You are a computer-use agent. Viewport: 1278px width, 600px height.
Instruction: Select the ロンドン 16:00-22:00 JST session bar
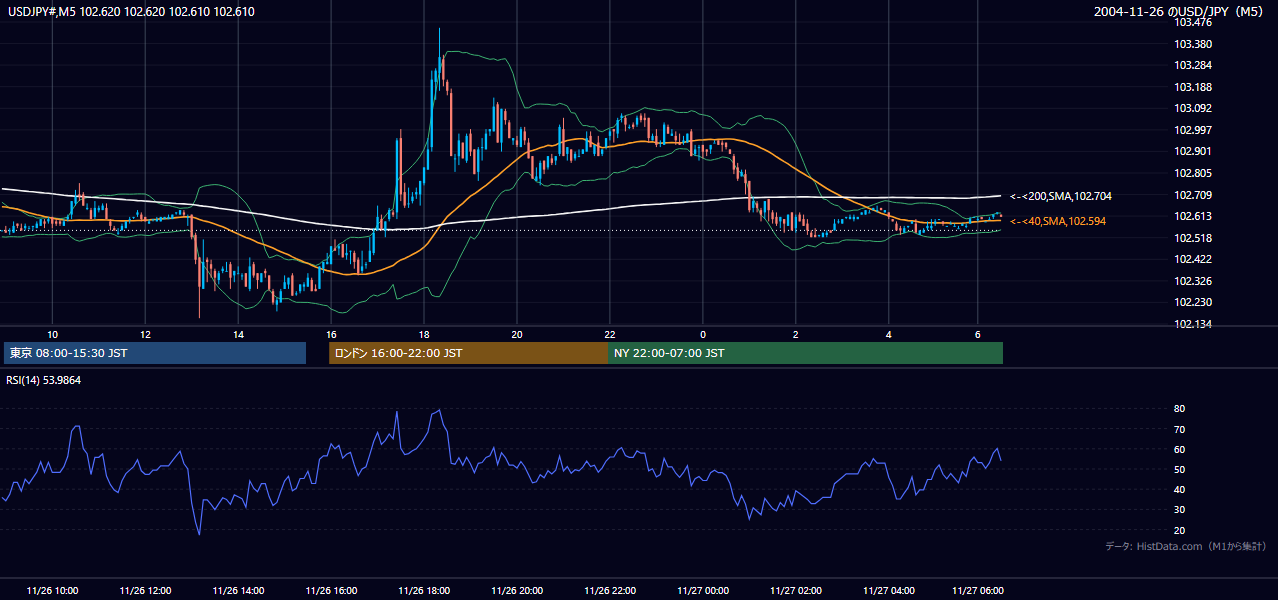468,353
